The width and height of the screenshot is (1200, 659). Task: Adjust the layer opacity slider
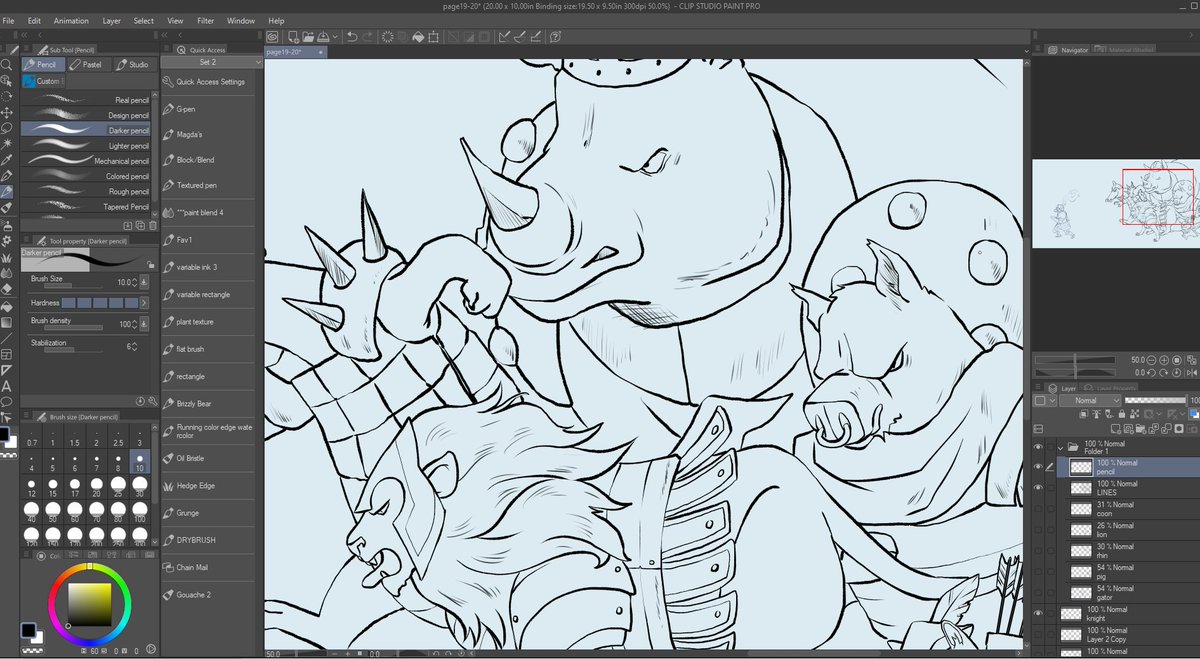pos(1155,400)
